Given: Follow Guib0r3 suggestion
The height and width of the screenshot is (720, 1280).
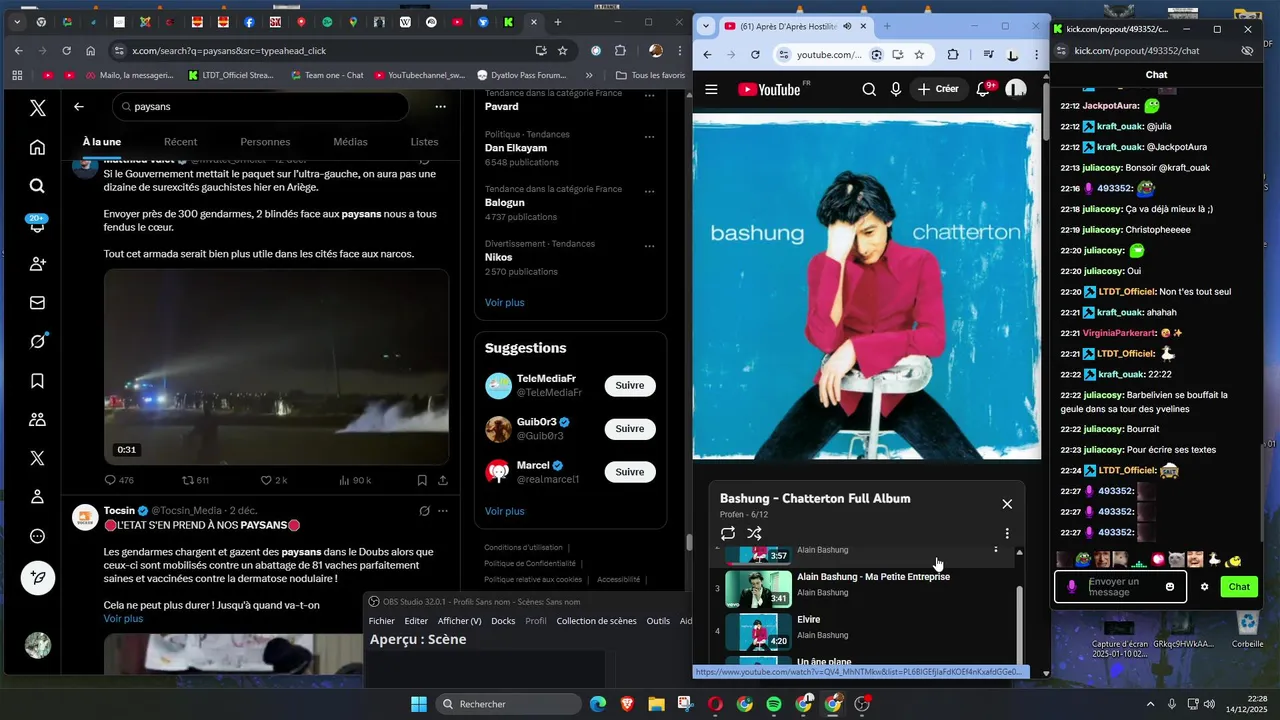Looking at the screenshot, I should pos(630,429).
